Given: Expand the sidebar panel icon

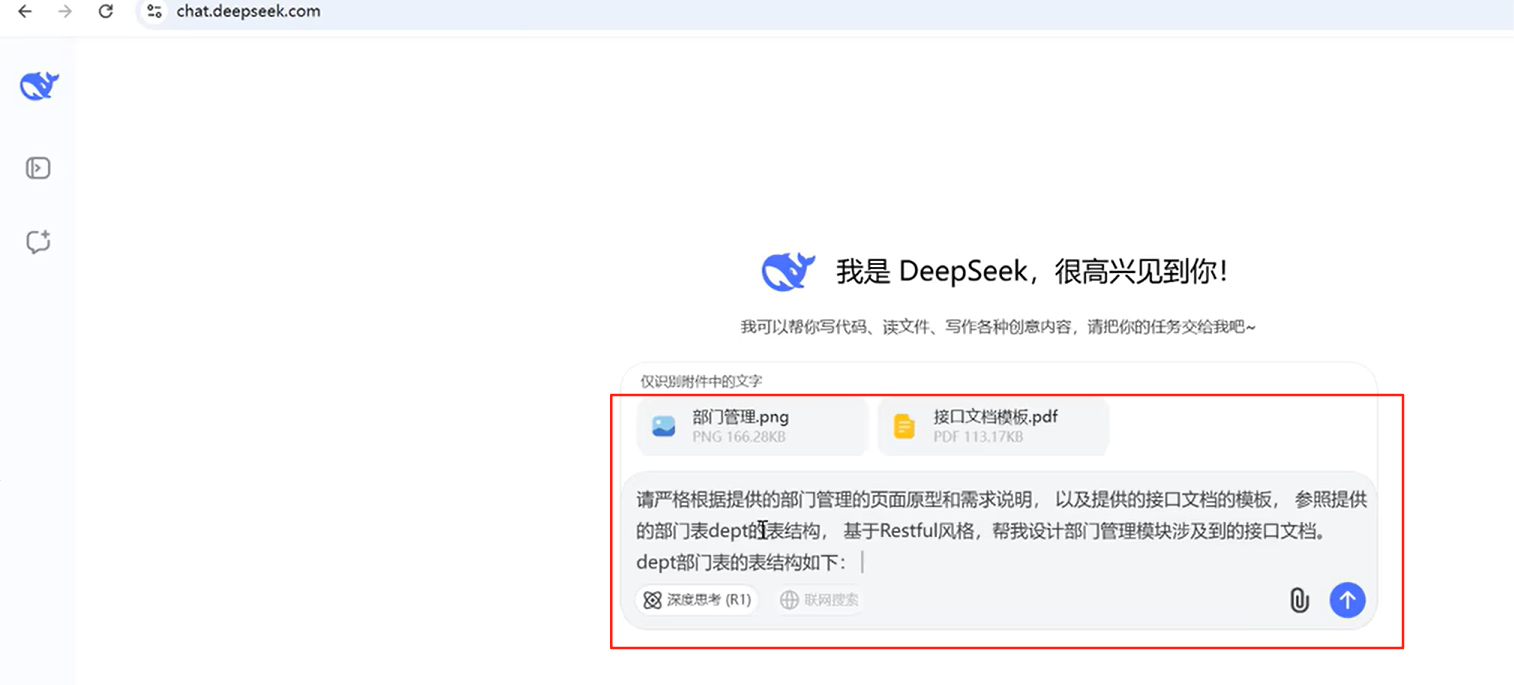Looking at the screenshot, I should tap(38, 168).
